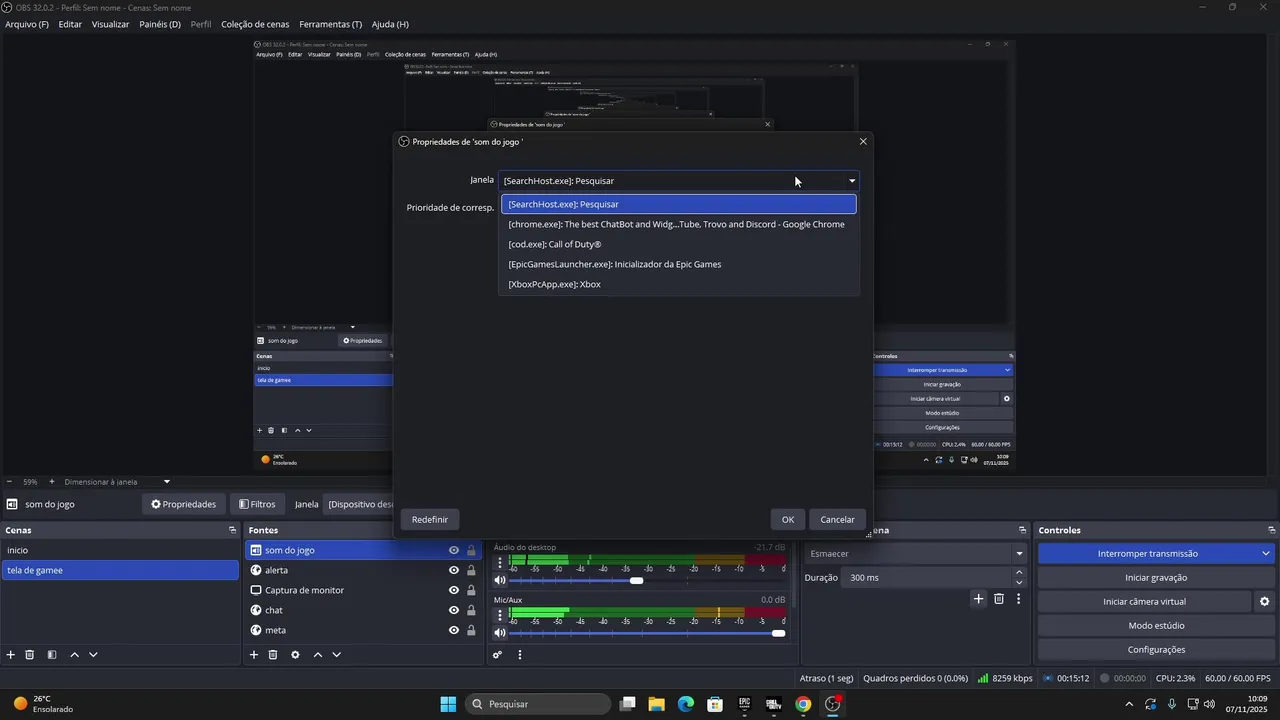Toggle the 'chat' source eye icon
The height and width of the screenshot is (720, 1280).
click(x=454, y=610)
